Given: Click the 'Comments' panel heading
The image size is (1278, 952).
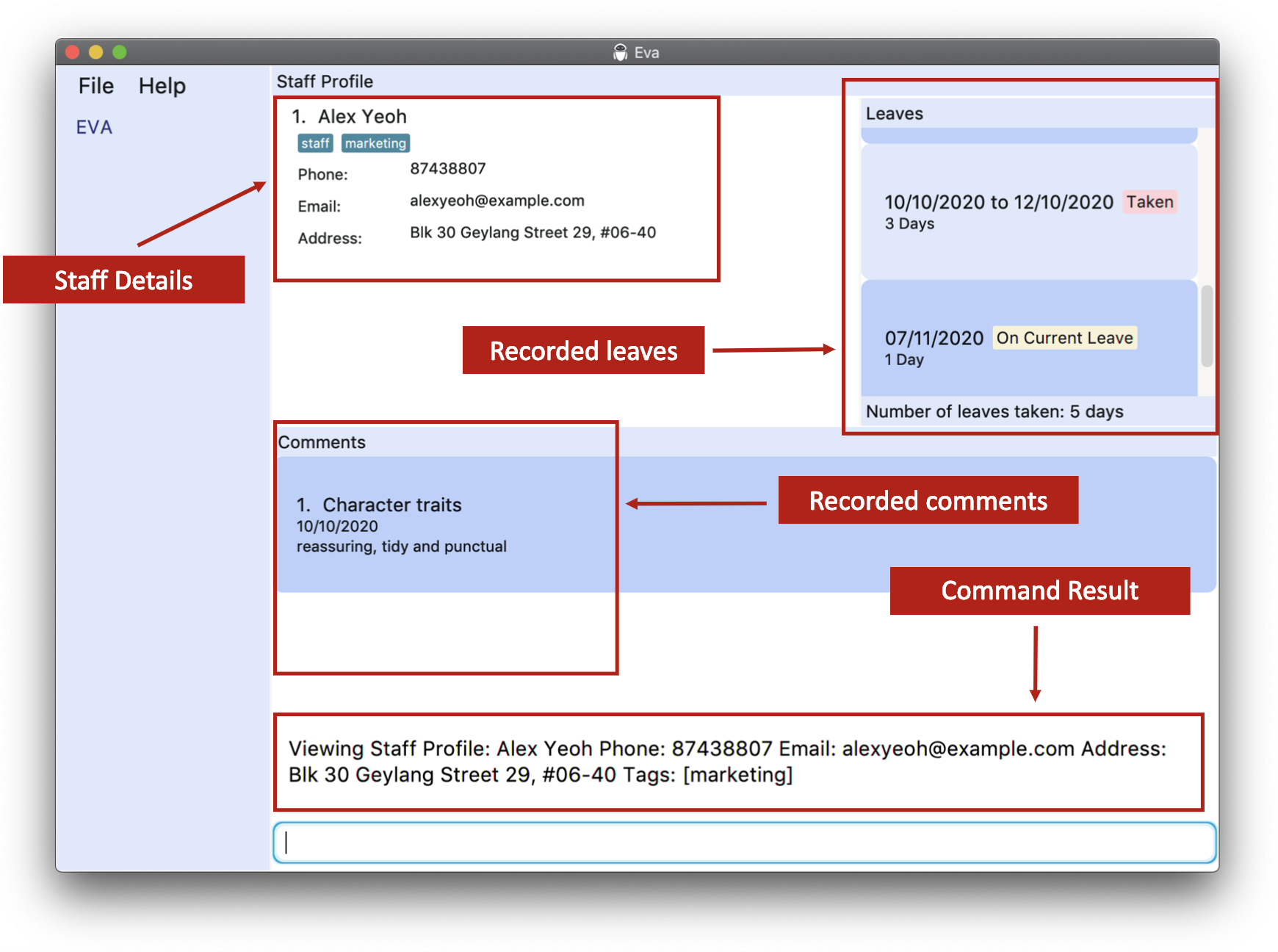Looking at the screenshot, I should pyautogui.click(x=322, y=442).
